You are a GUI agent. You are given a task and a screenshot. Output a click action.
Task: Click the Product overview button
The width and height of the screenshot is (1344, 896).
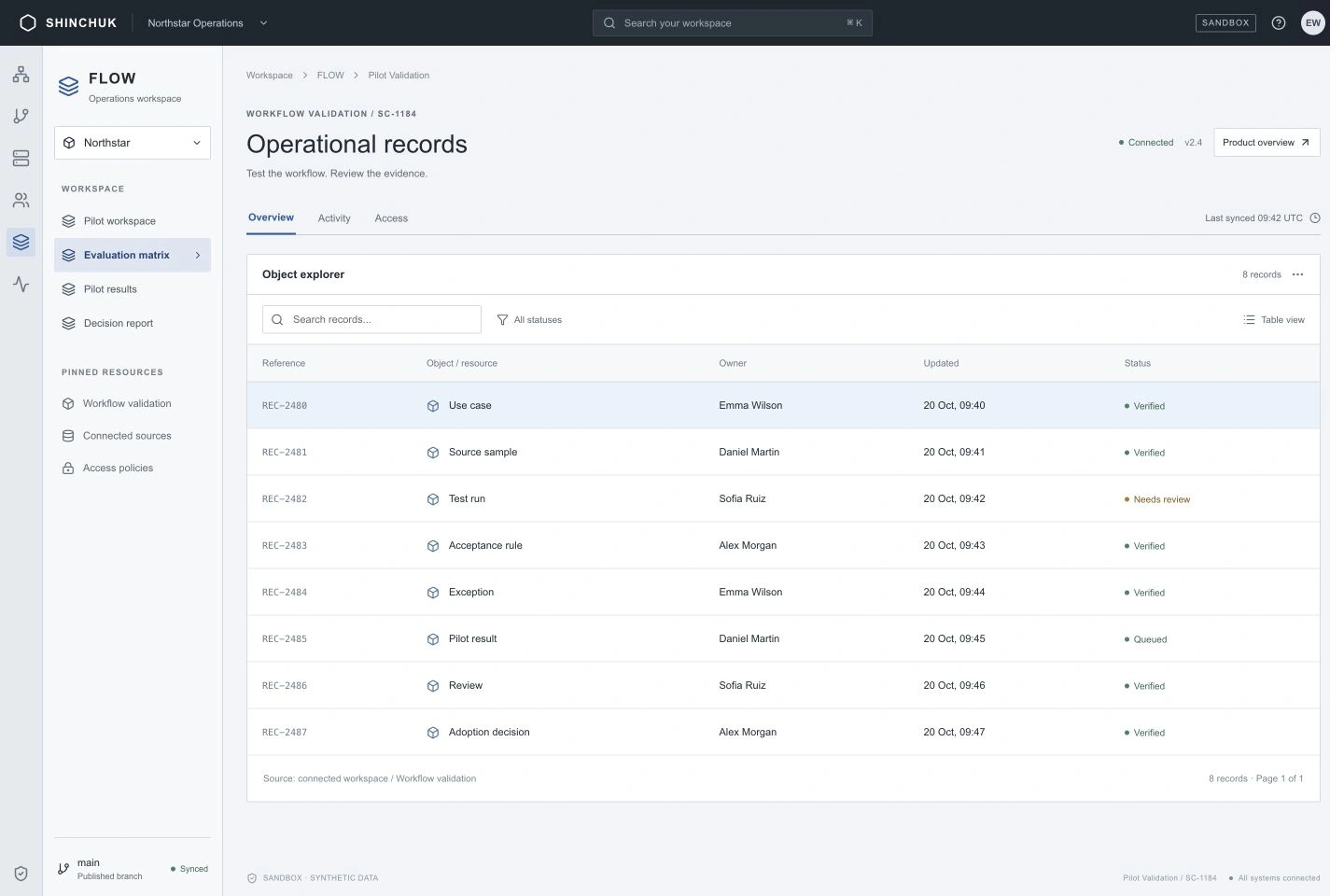click(x=1267, y=143)
